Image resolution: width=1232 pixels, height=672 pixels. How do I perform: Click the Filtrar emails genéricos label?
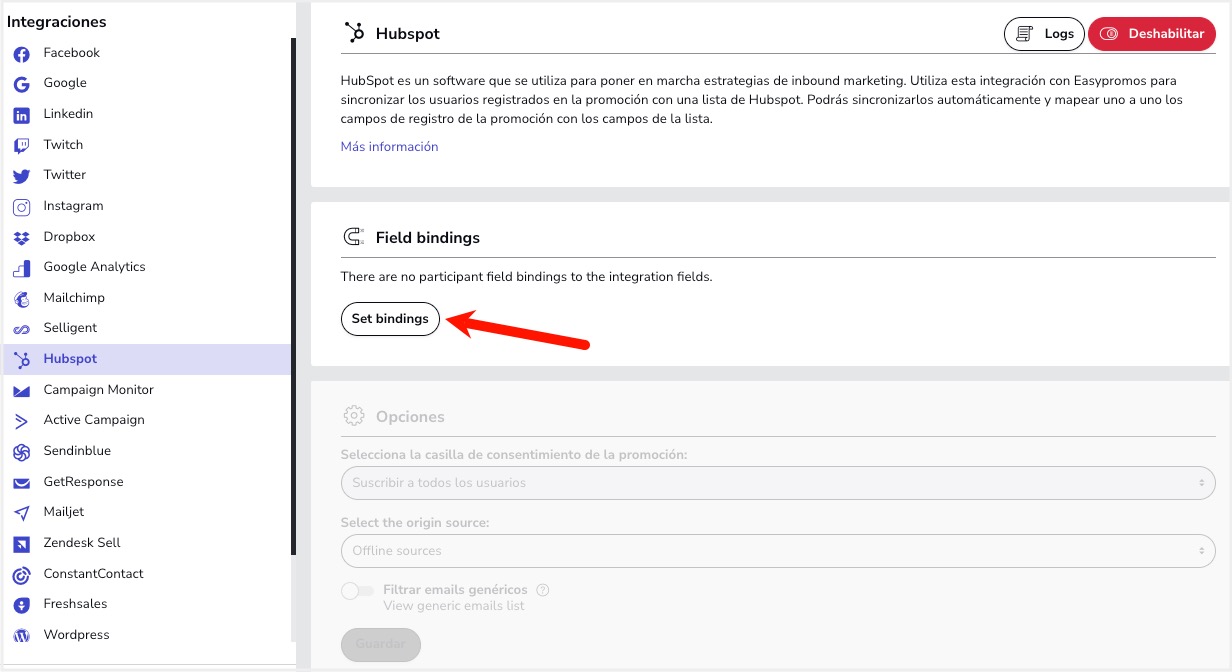click(x=455, y=590)
